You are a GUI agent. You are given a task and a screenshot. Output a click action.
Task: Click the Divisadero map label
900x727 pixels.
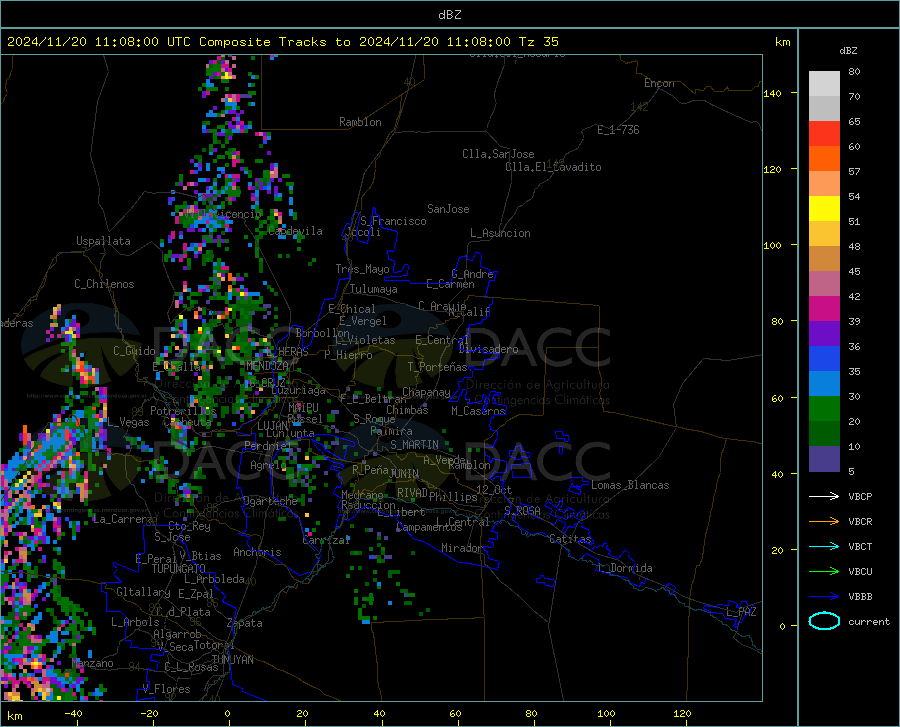(488, 349)
